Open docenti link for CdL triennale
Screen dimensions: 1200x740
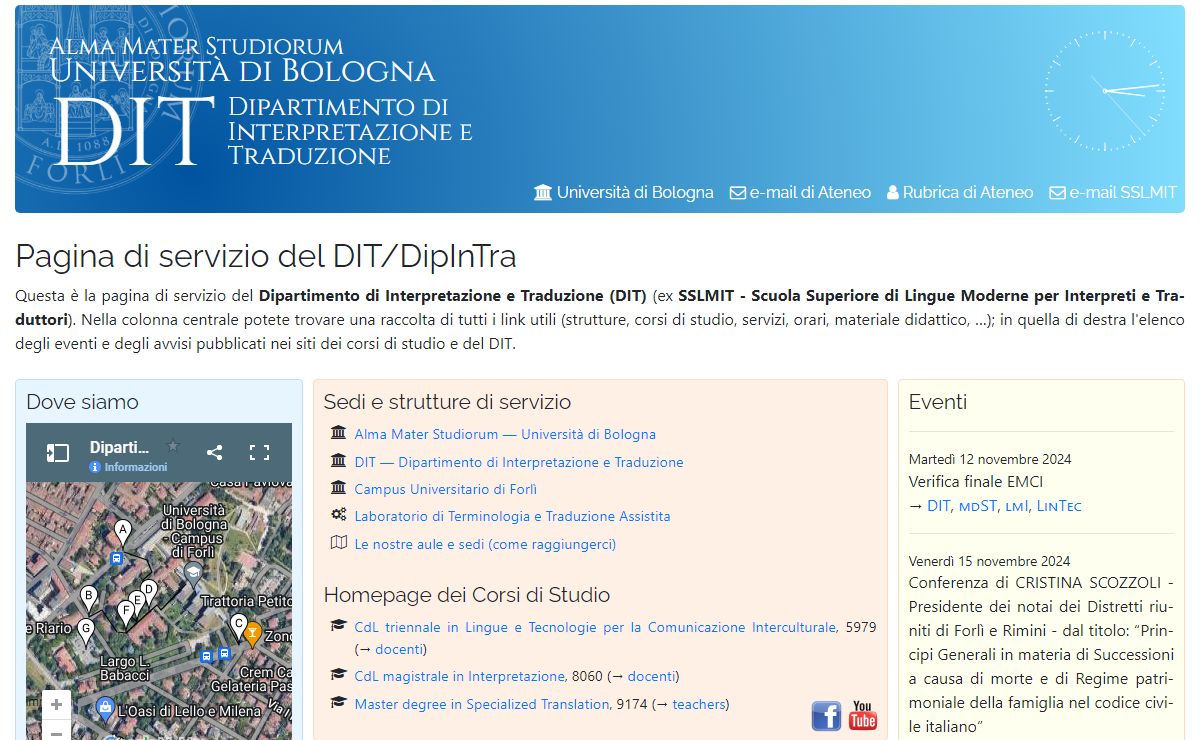pos(399,649)
